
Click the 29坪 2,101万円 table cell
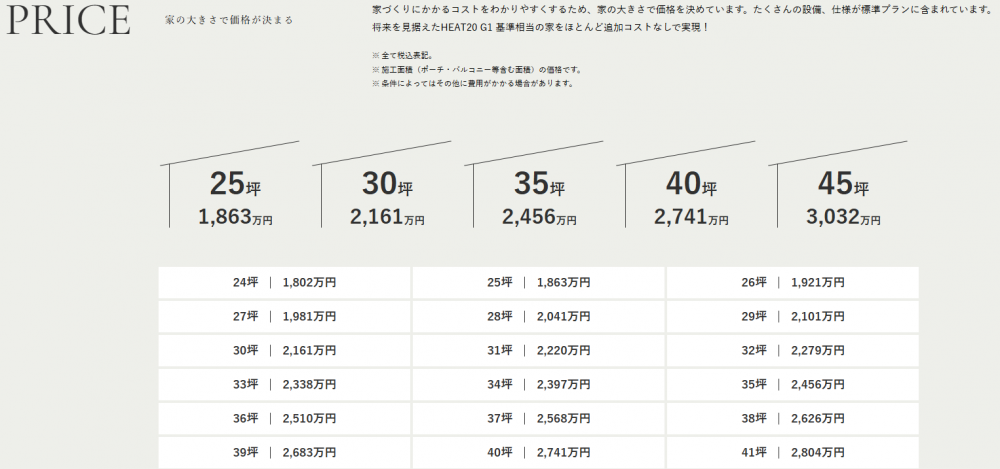click(x=792, y=317)
